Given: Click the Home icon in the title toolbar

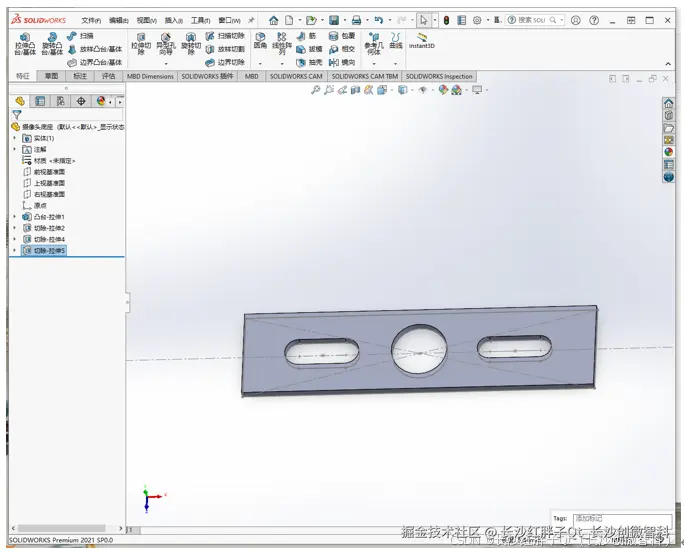Looking at the screenshot, I should click(x=274, y=20).
